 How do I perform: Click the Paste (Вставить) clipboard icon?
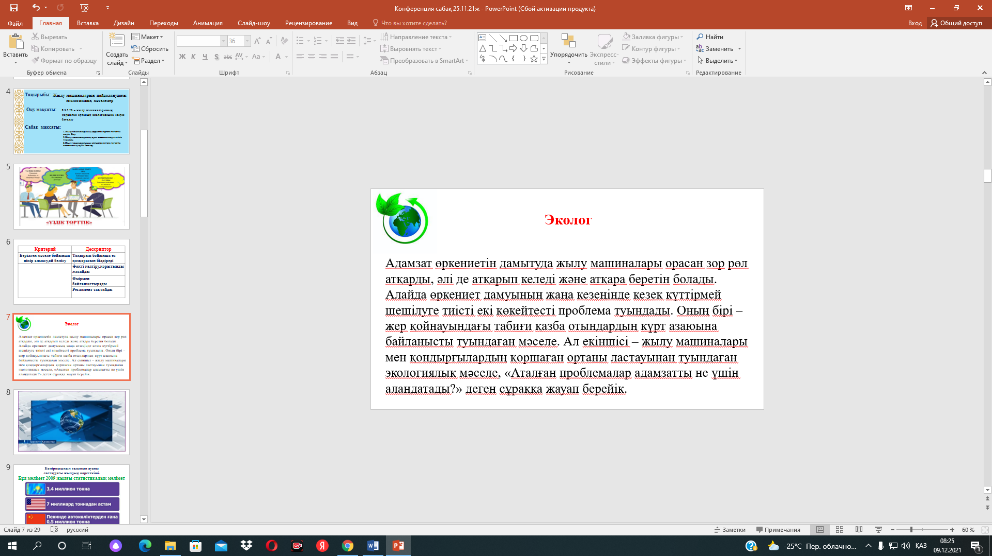pyautogui.click(x=15, y=42)
